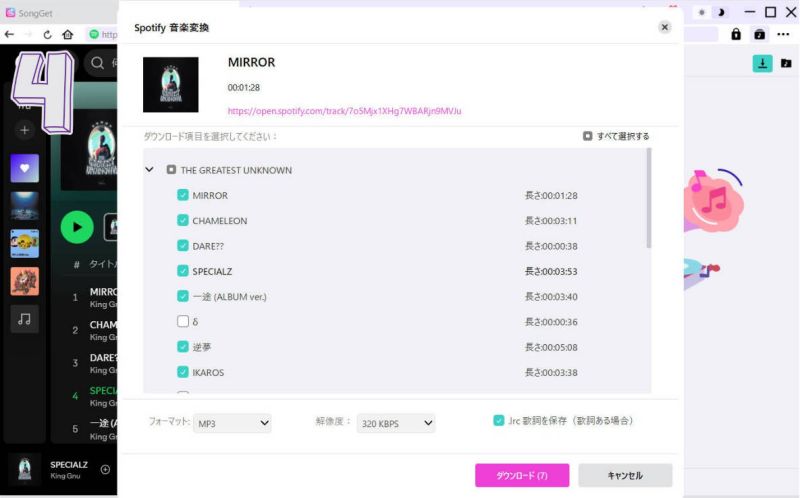This screenshot has width=800, height=498.
Task: Open the music note playlist icon
Action: pyautogui.click(x=25, y=318)
